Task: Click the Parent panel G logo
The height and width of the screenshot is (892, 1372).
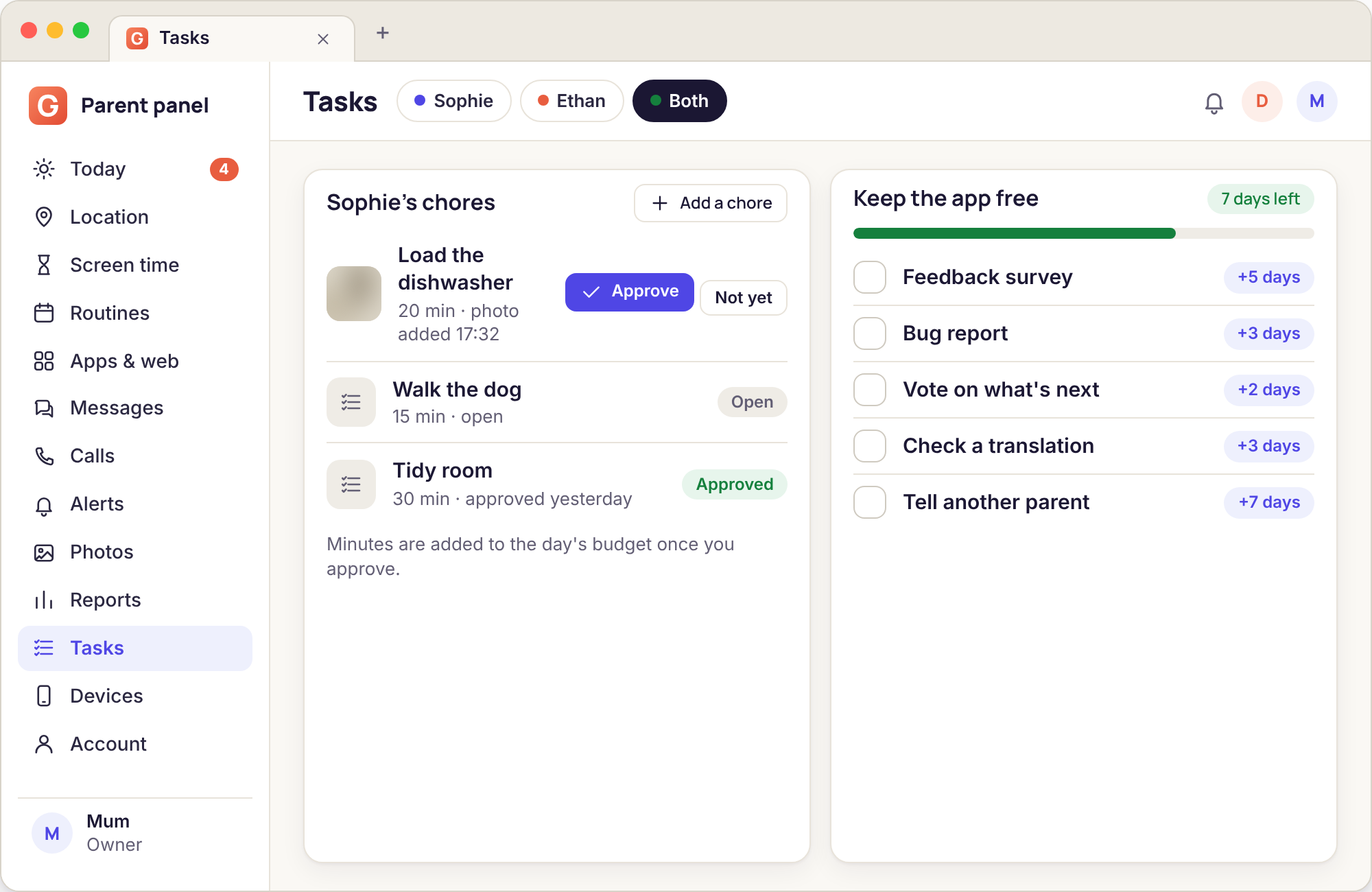Action: coord(48,106)
